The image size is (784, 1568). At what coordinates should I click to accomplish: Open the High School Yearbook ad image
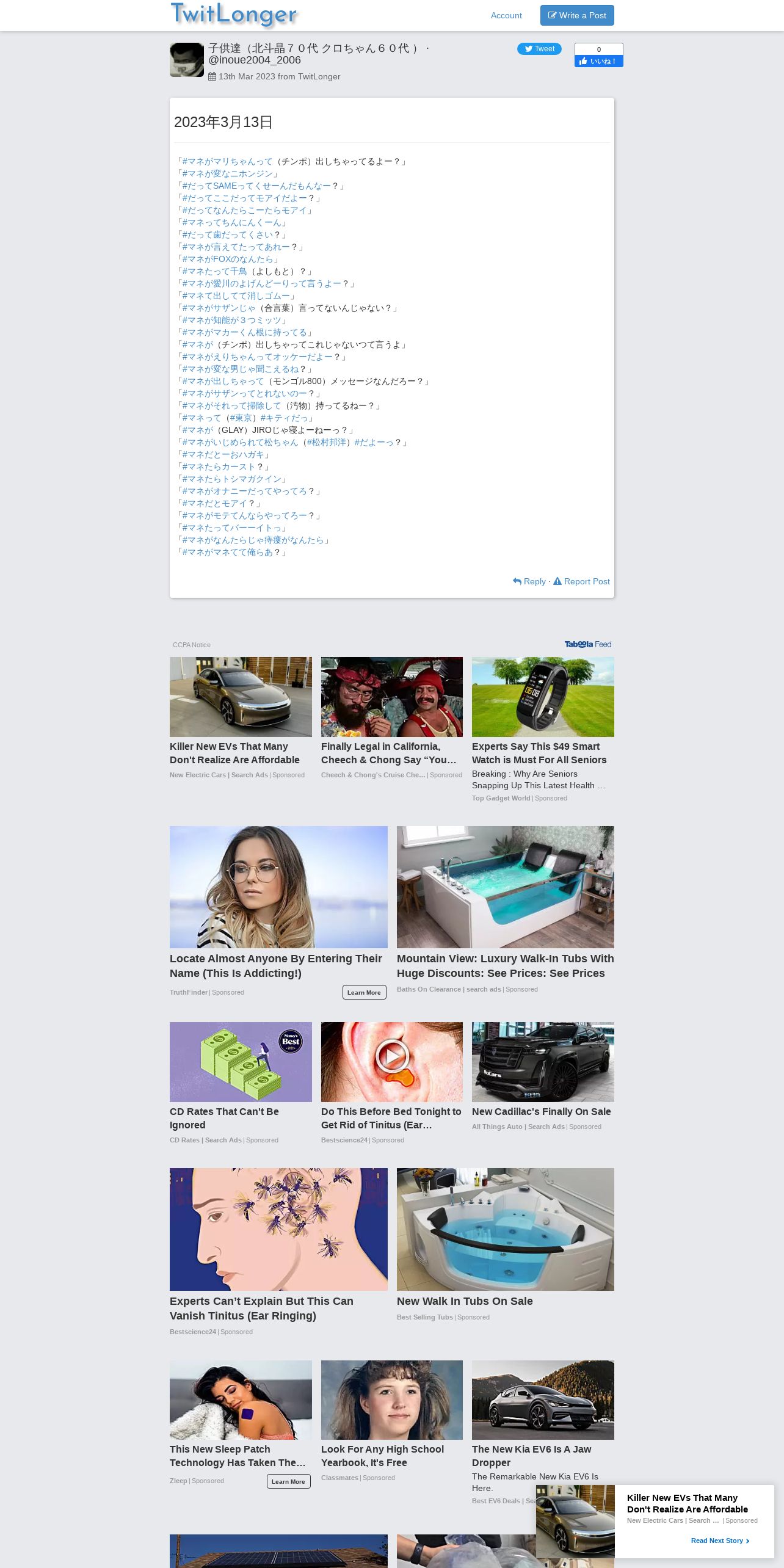(392, 1400)
